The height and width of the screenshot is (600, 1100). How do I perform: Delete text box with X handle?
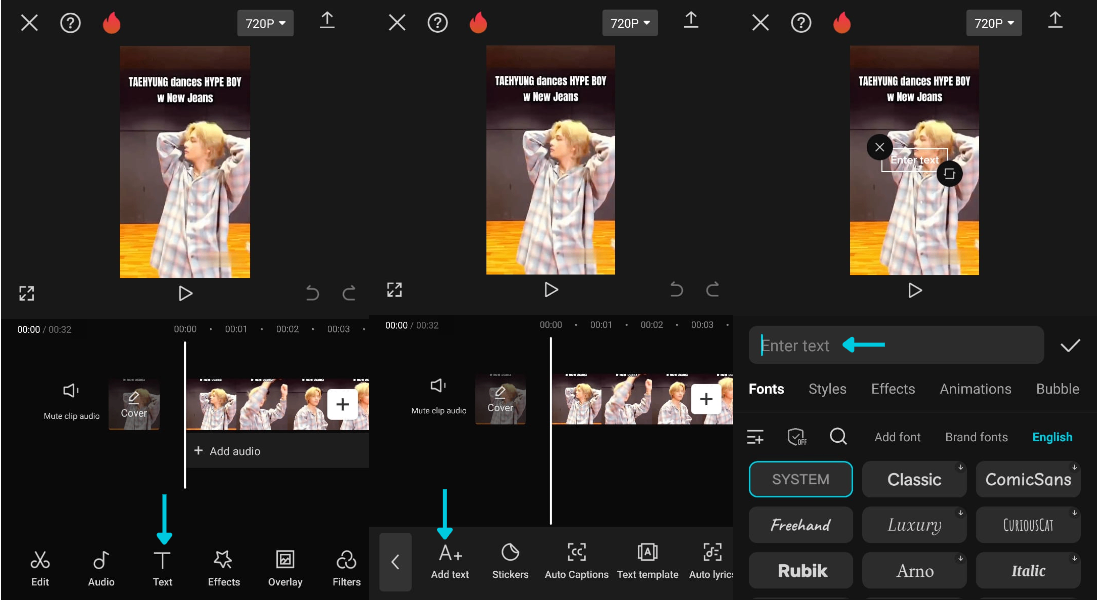click(880, 147)
